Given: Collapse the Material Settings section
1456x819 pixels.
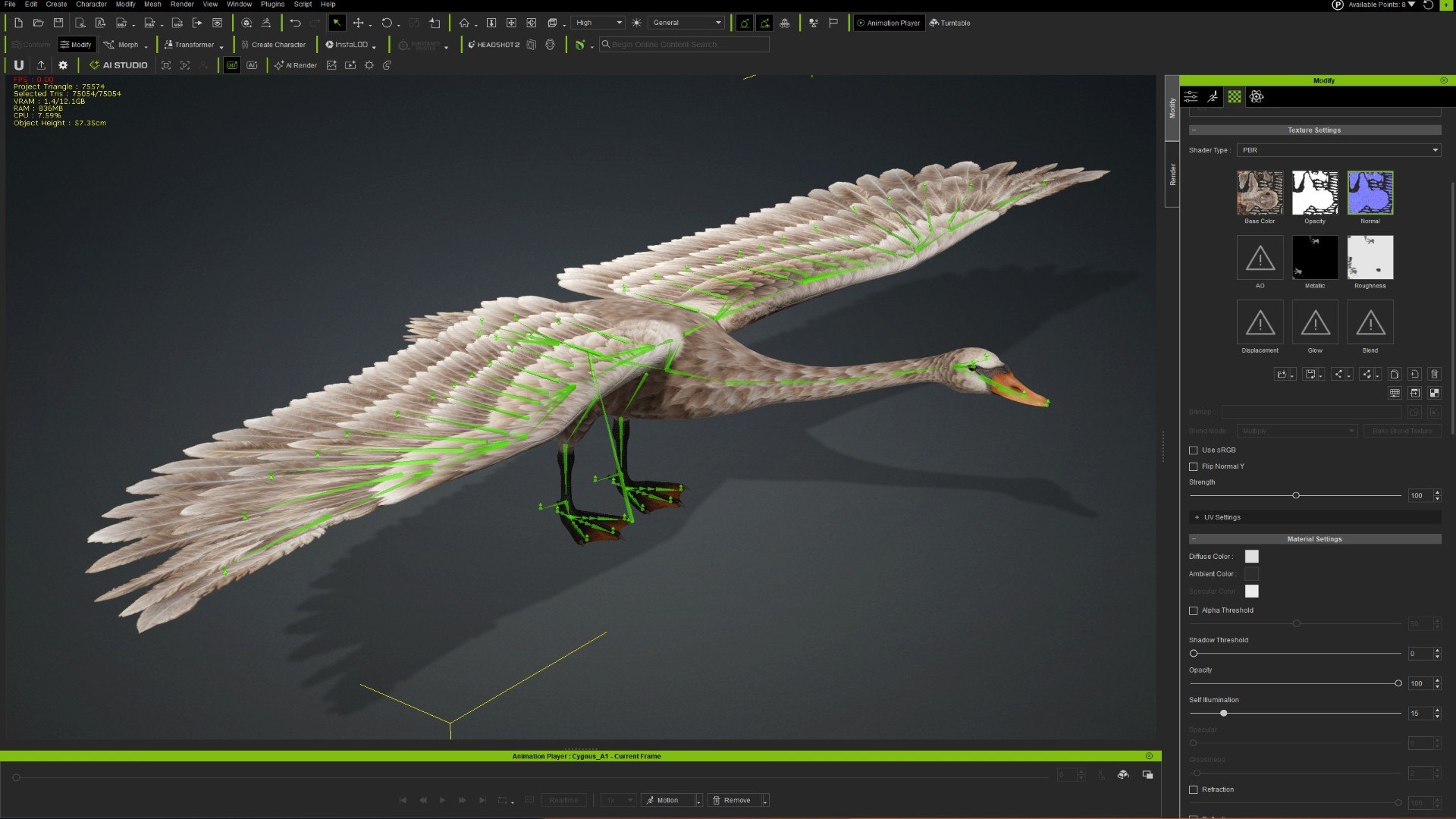Looking at the screenshot, I should click(x=1315, y=539).
